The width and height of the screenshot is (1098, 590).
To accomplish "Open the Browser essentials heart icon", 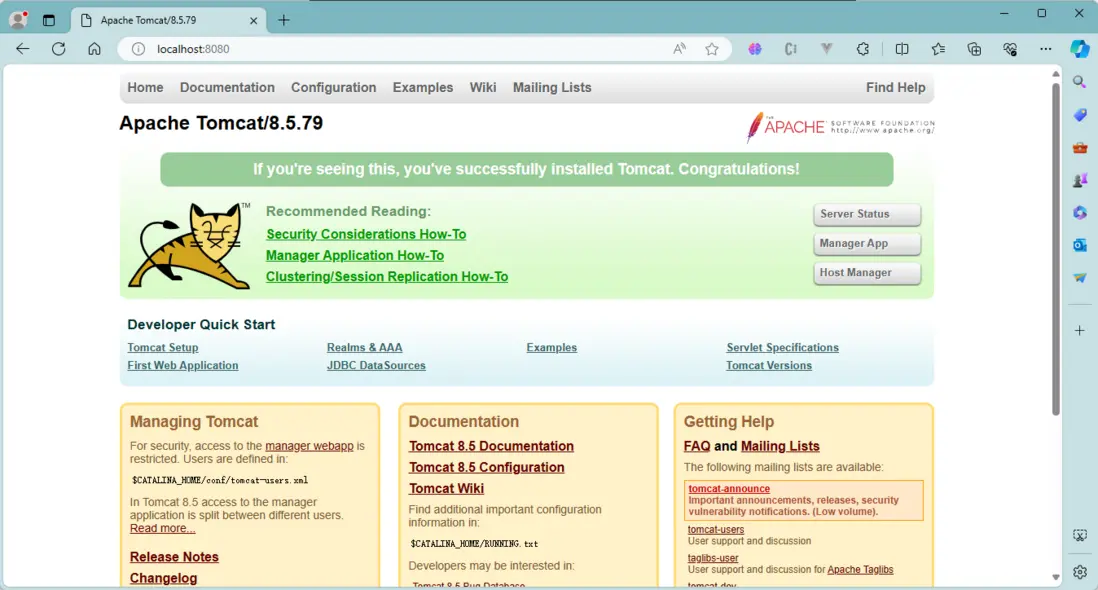I will (x=1010, y=49).
